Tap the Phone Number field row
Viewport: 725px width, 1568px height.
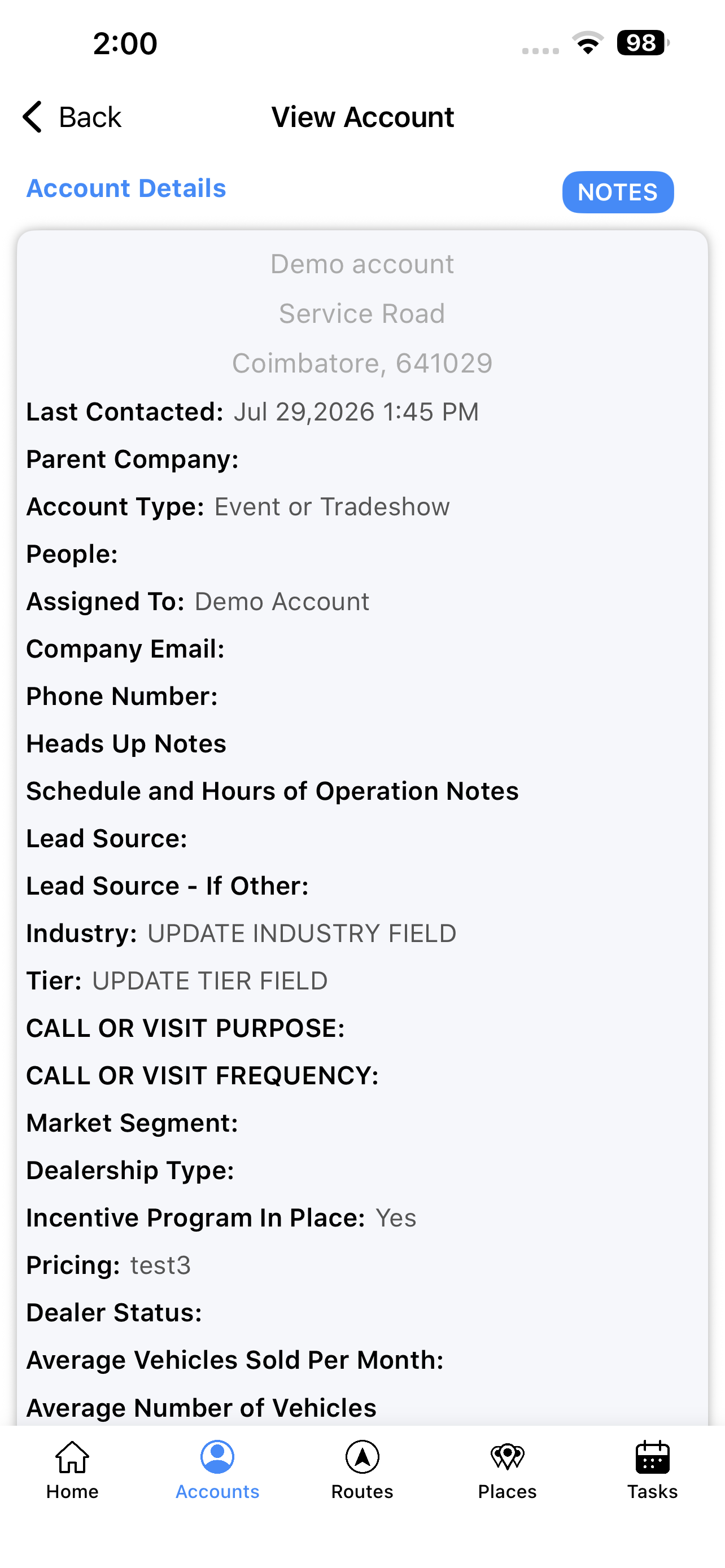[x=362, y=697]
